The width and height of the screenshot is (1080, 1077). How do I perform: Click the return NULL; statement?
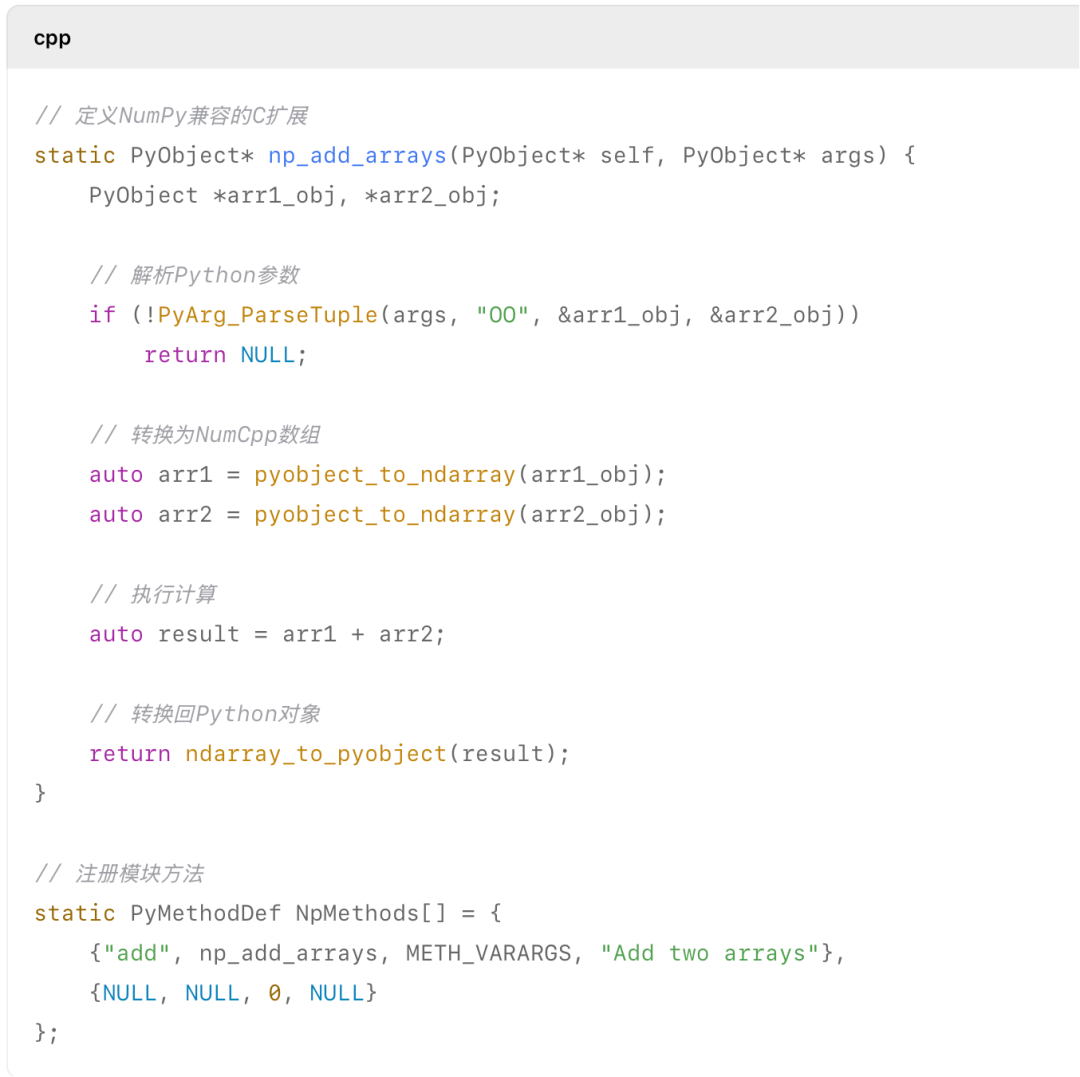pyautogui.click(x=225, y=355)
